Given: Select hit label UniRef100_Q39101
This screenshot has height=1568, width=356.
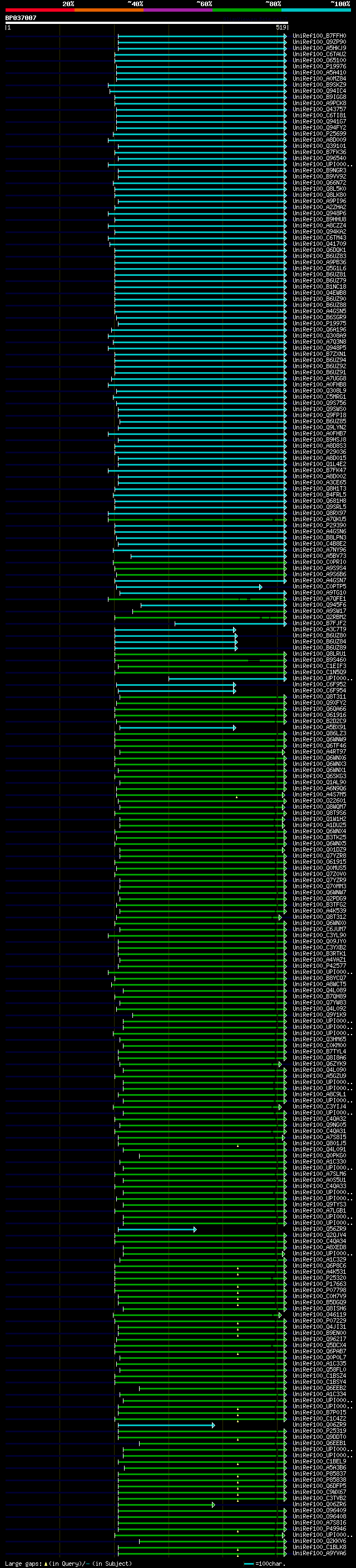Looking at the screenshot, I should tap(319, 146).
